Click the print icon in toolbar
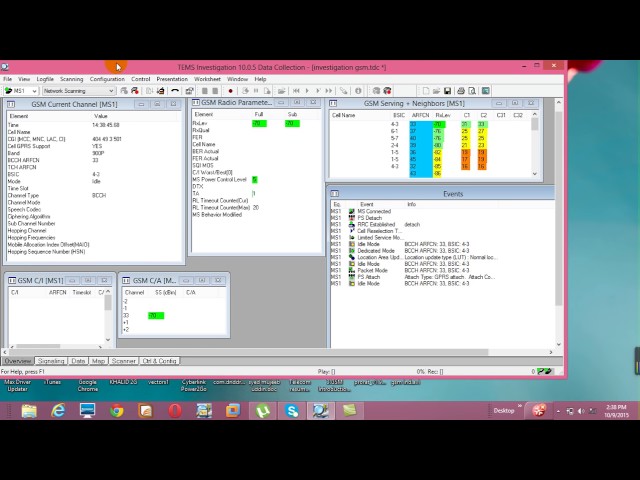This screenshot has height=480, width=640. point(461,91)
